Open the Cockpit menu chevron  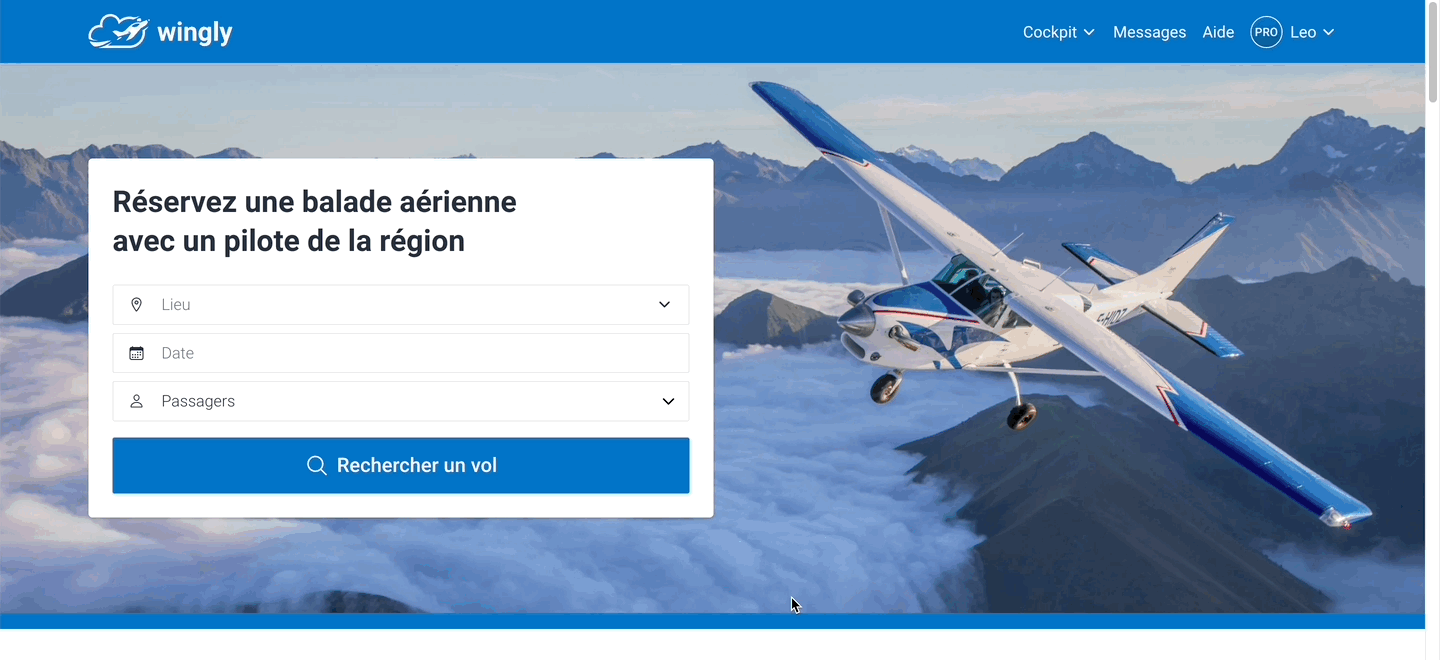pyautogui.click(x=1089, y=32)
